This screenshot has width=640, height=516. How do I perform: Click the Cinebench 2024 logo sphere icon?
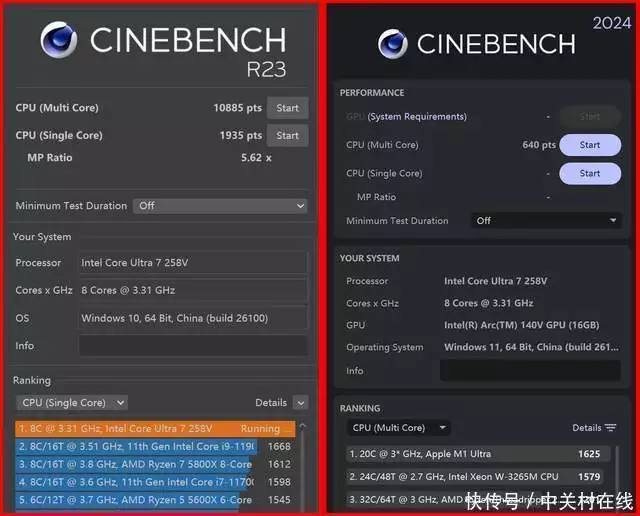pyautogui.click(x=393, y=44)
